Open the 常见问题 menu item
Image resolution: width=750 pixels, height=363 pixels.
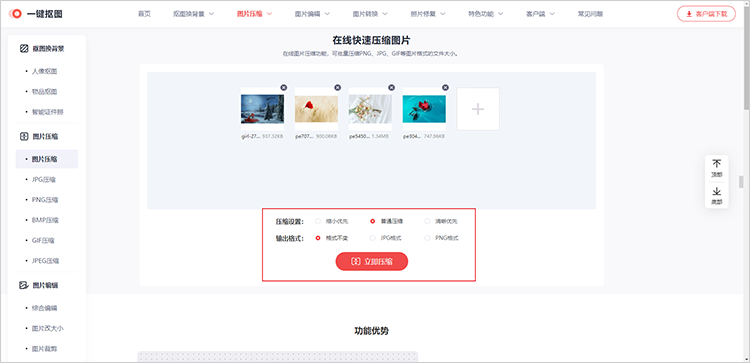pos(590,14)
